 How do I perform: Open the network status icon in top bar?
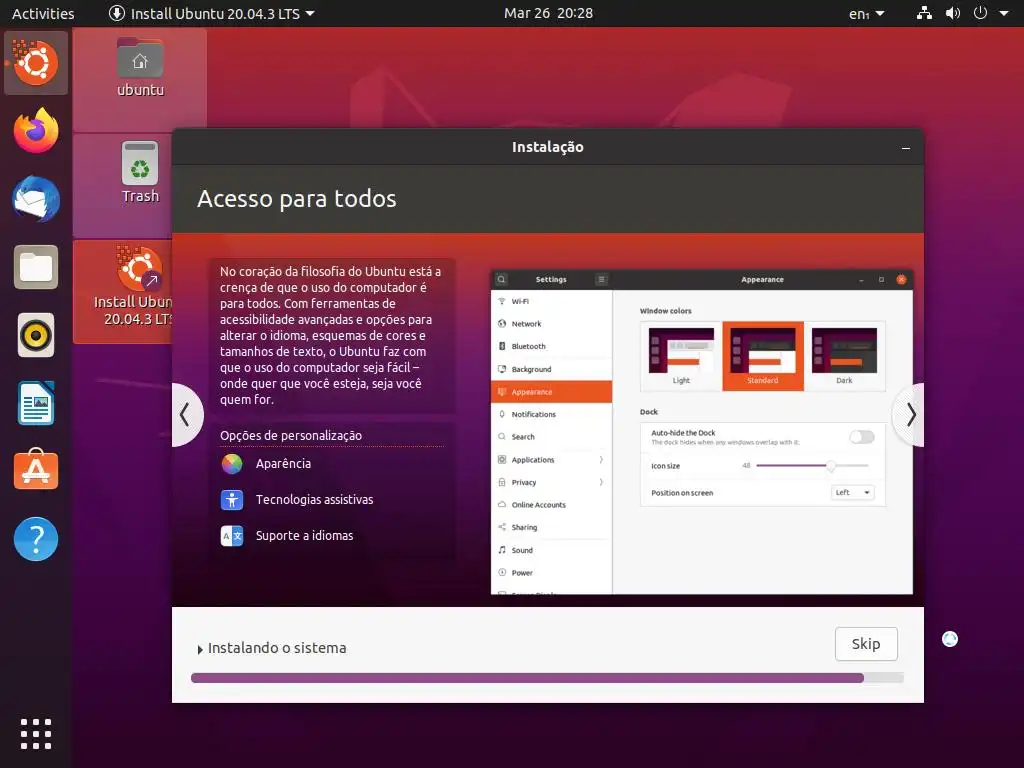pos(924,13)
